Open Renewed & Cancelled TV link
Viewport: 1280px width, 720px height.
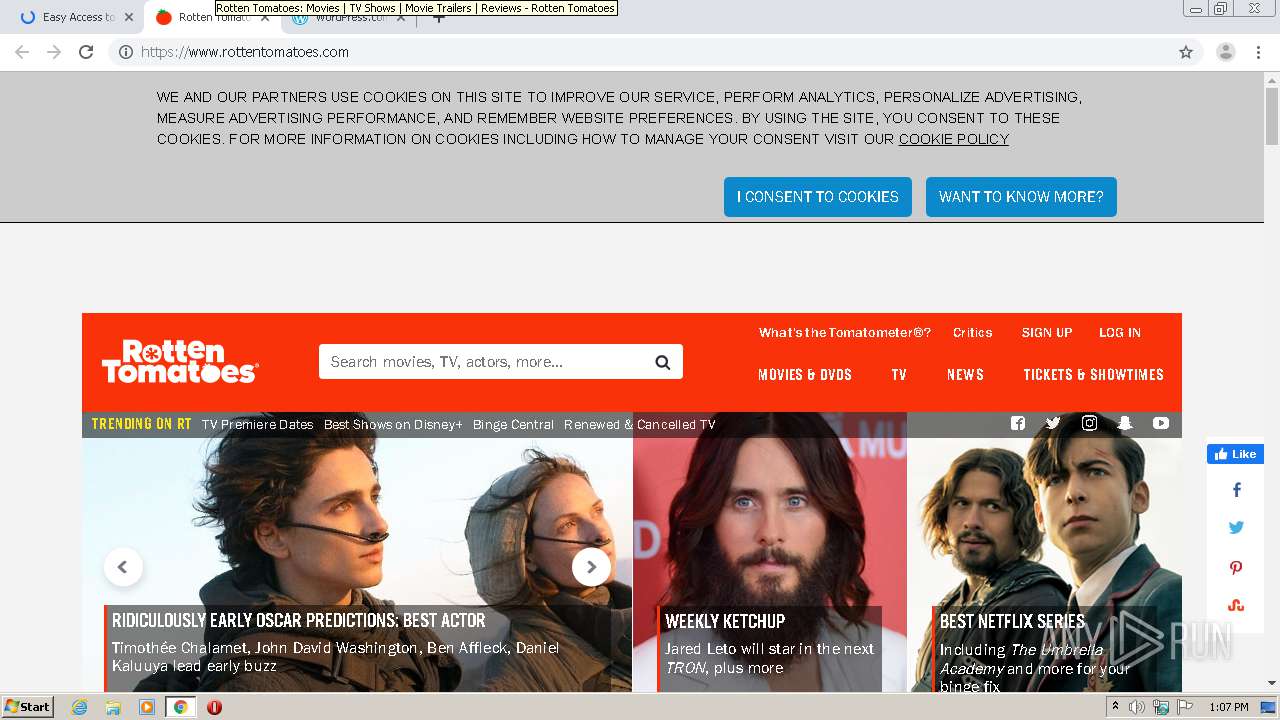coord(640,424)
